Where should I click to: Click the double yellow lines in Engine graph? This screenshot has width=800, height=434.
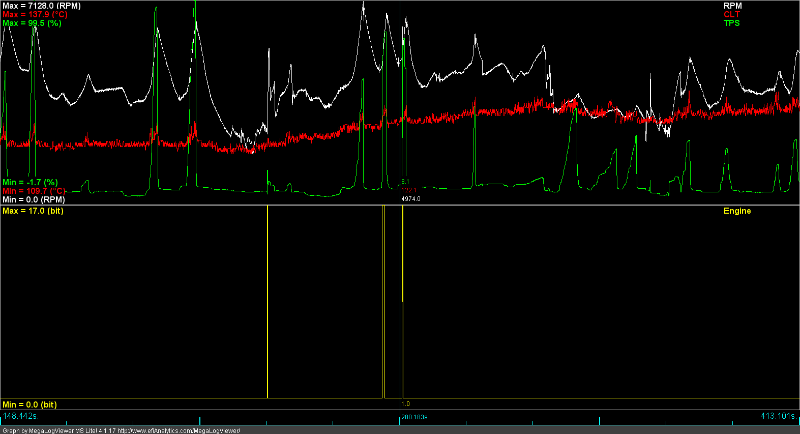[x=383, y=300]
